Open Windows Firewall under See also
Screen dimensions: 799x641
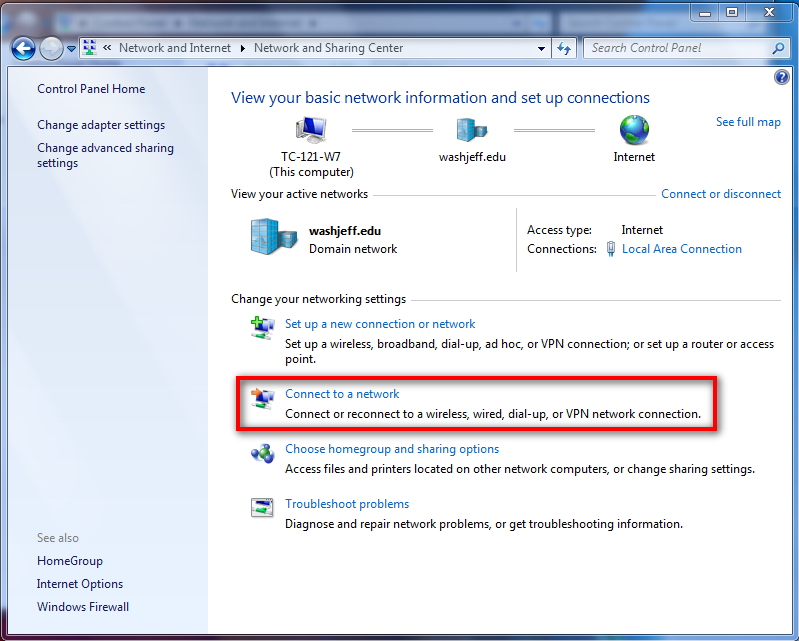point(83,607)
